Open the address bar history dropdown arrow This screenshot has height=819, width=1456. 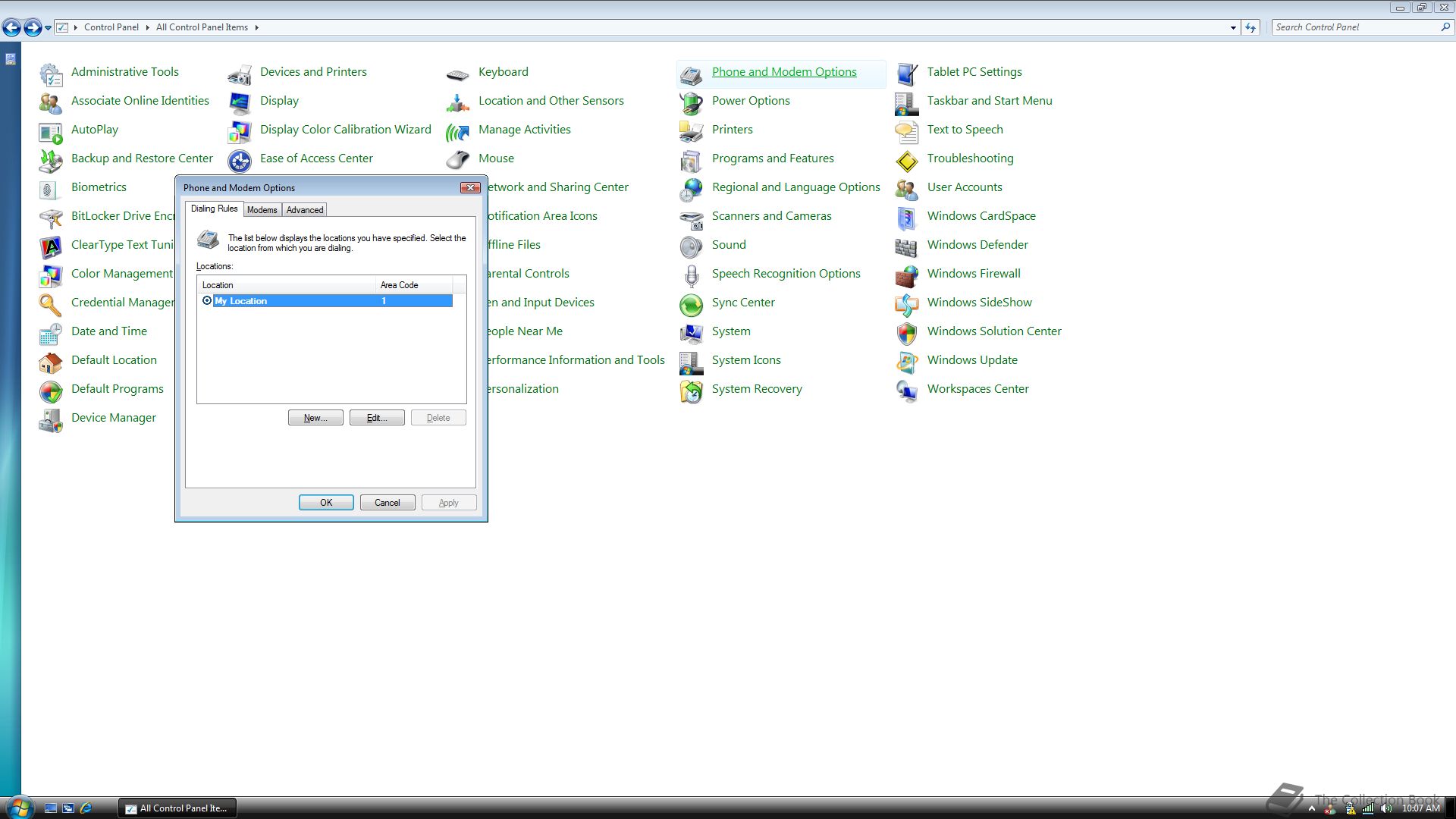(1233, 28)
